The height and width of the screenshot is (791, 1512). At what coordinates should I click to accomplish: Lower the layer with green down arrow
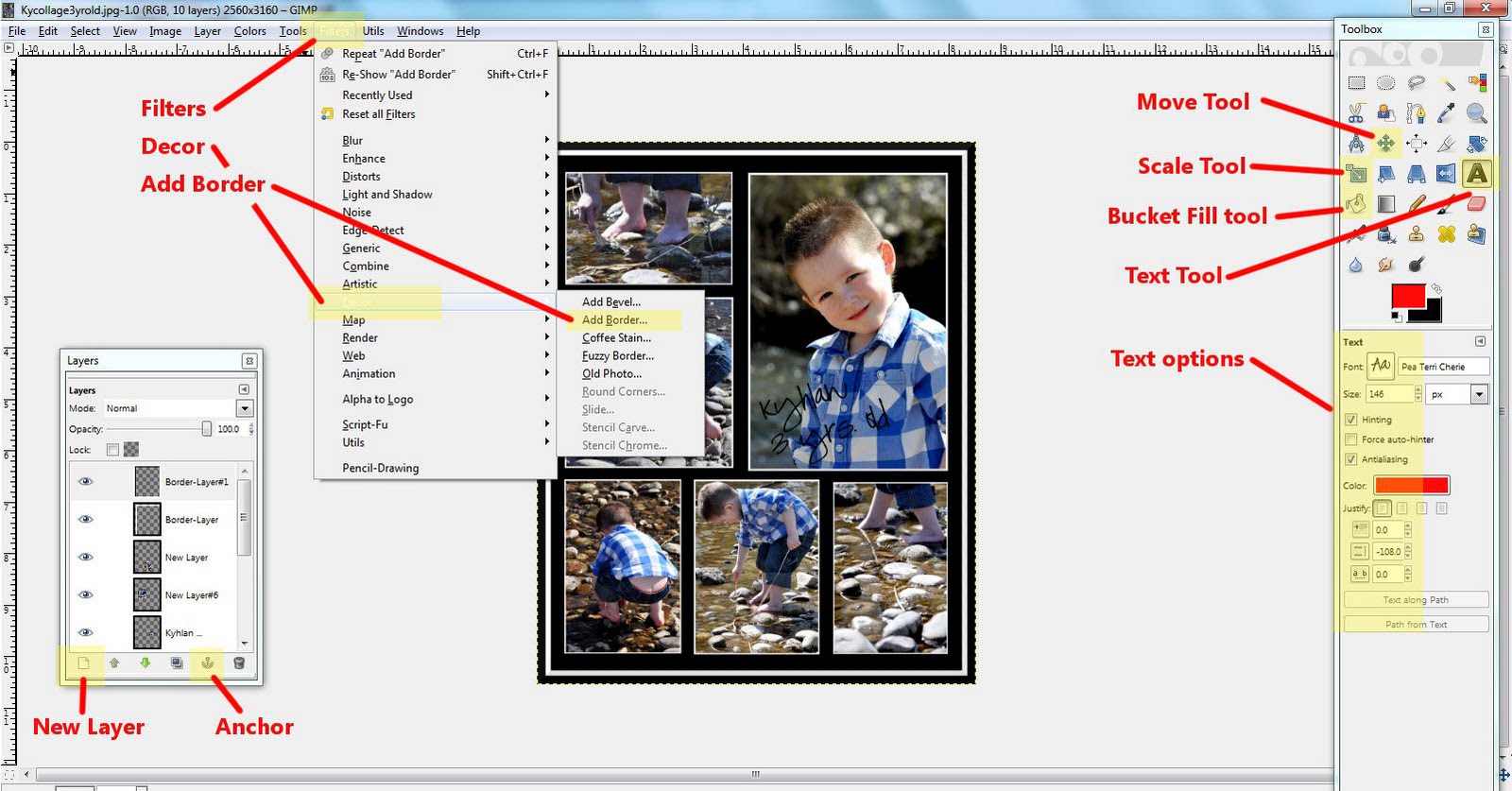(x=146, y=663)
